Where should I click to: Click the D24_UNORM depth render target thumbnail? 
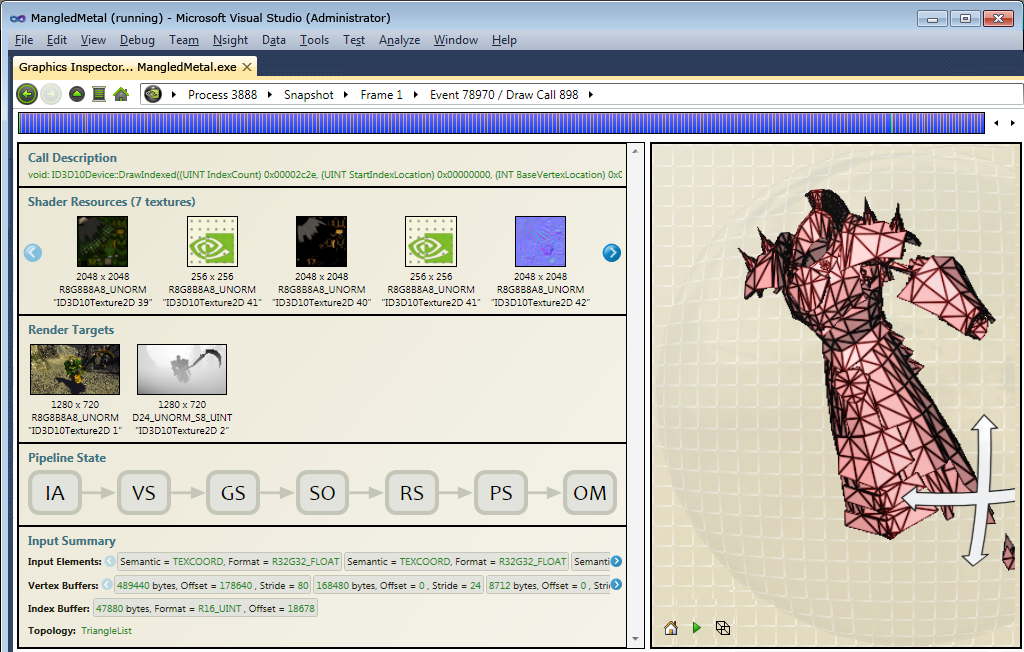click(x=181, y=369)
